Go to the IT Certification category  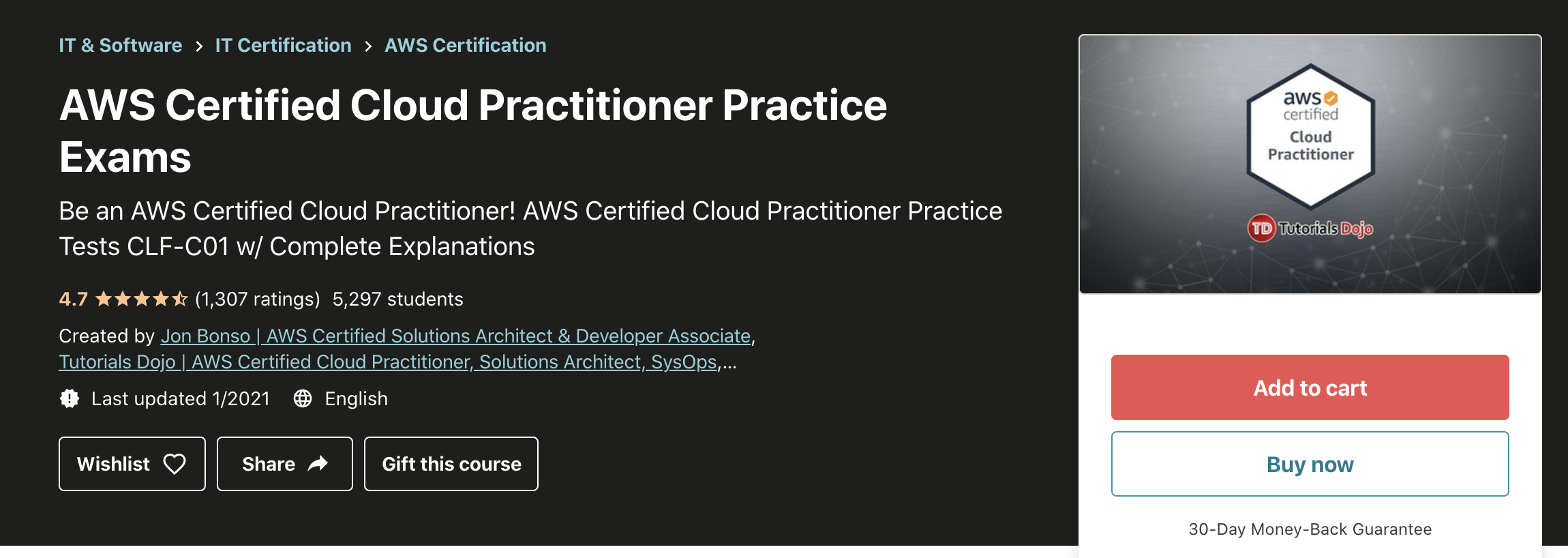[283, 45]
